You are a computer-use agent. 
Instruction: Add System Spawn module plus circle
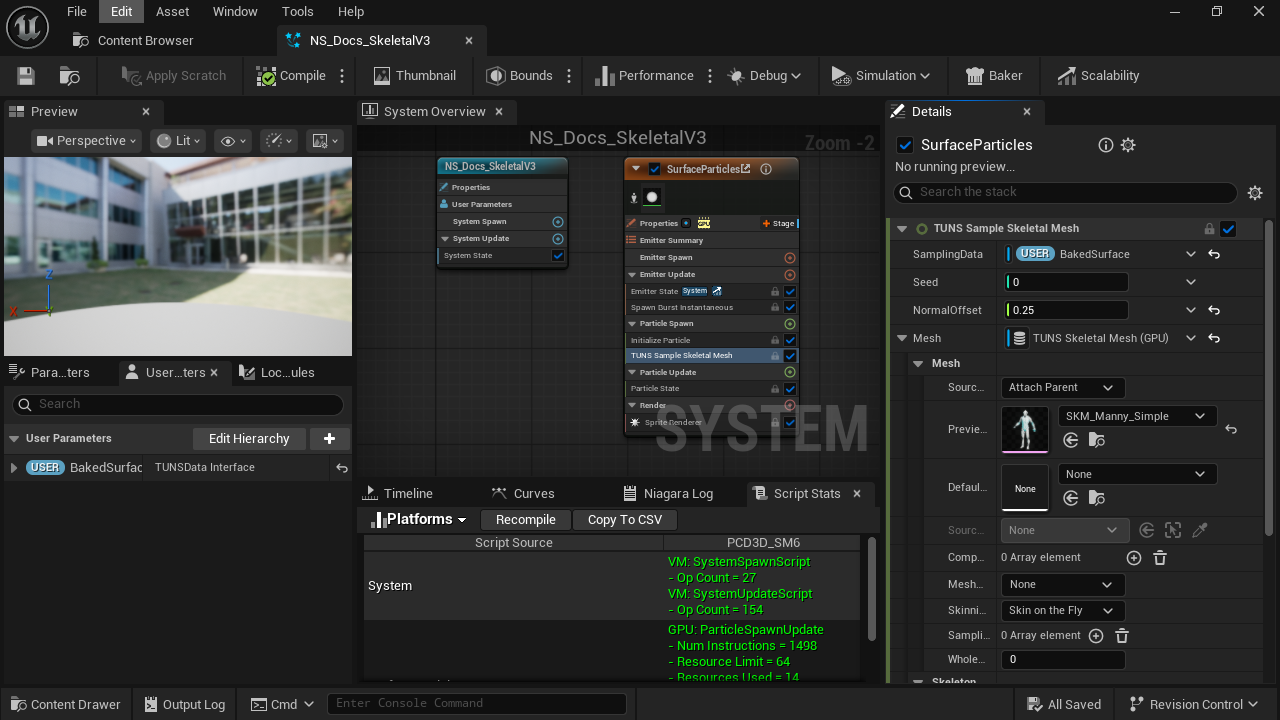click(x=558, y=222)
